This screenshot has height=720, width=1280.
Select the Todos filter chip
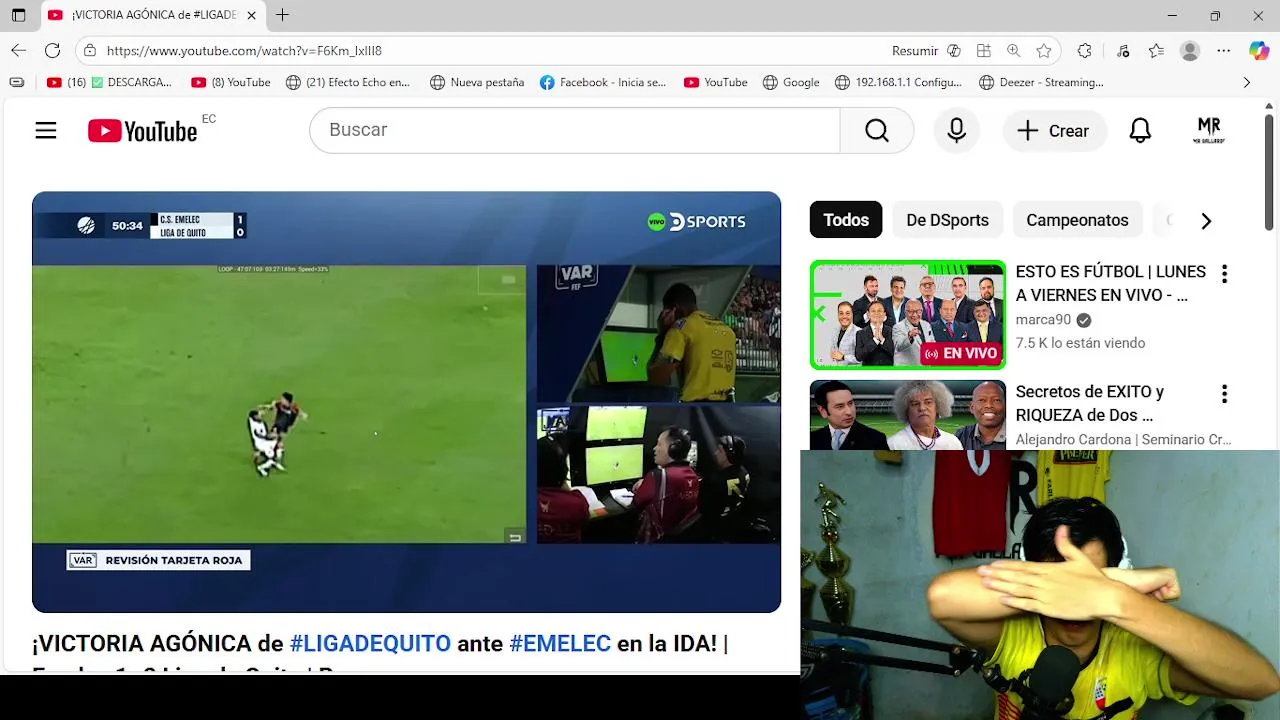click(x=846, y=220)
